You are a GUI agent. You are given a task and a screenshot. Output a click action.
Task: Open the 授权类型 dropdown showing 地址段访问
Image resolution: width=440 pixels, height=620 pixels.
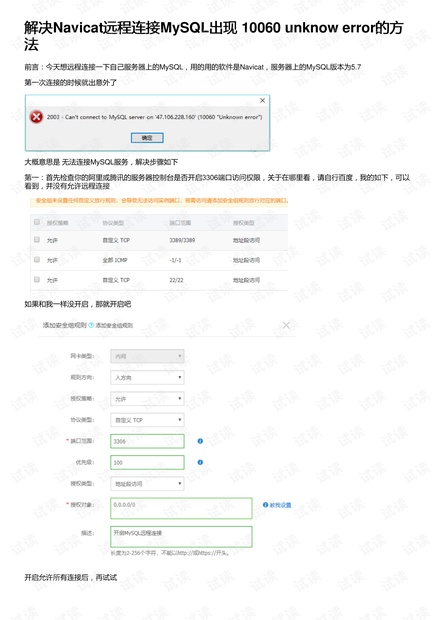click(x=147, y=484)
